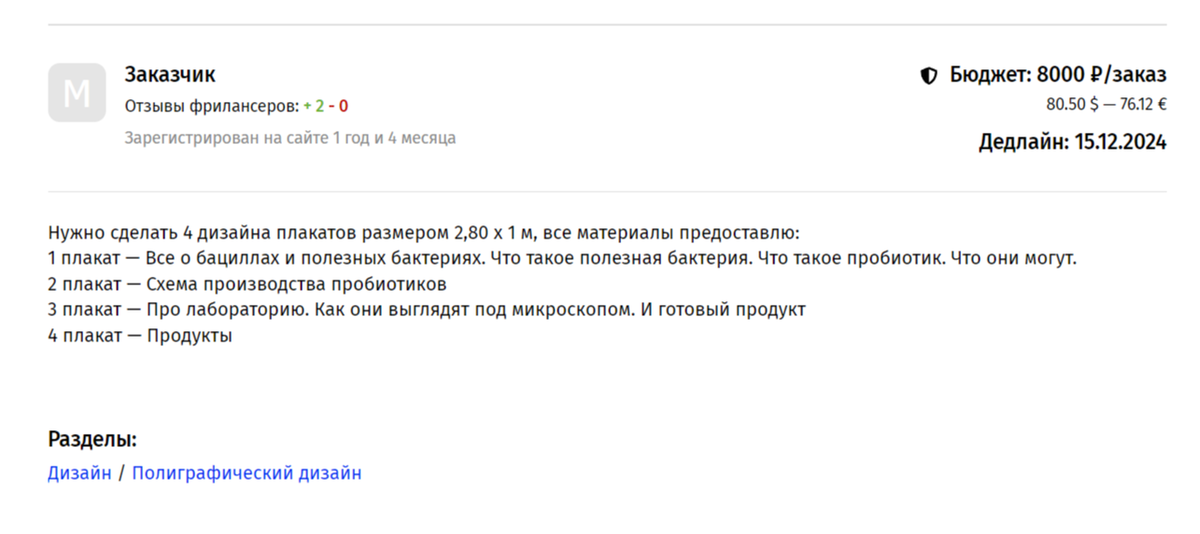
Task: Click the 3 плакат — Про лабораторию line
Action: click(427, 310)
